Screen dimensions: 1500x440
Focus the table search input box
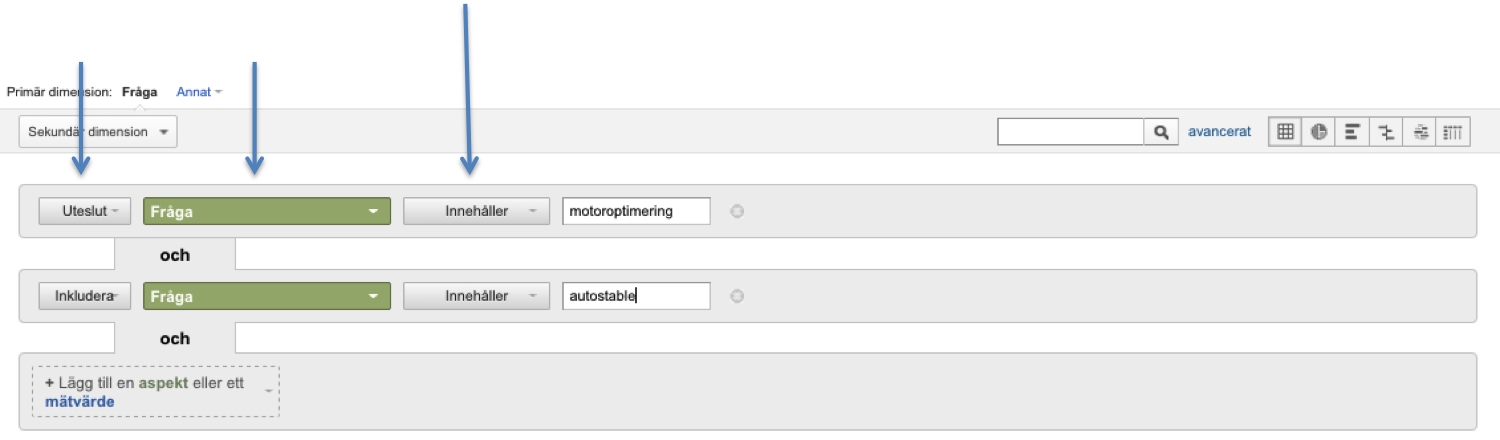[1070, 132]
